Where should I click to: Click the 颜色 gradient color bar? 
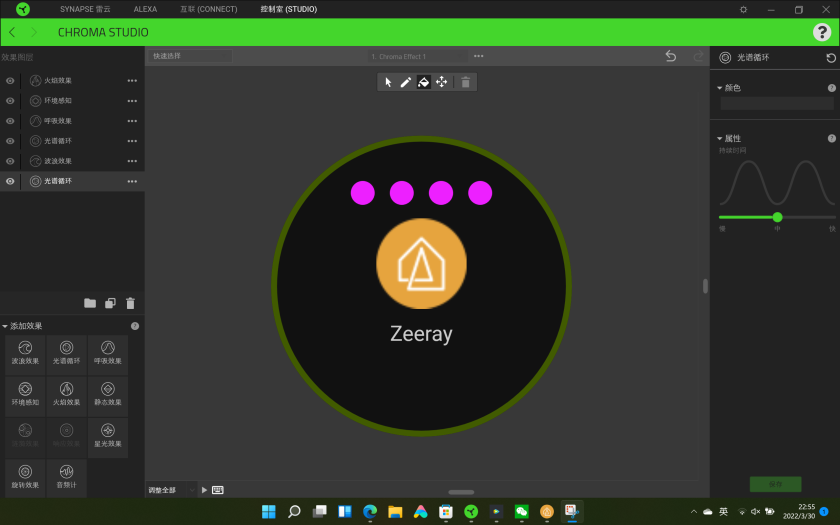tap(777, 103)
